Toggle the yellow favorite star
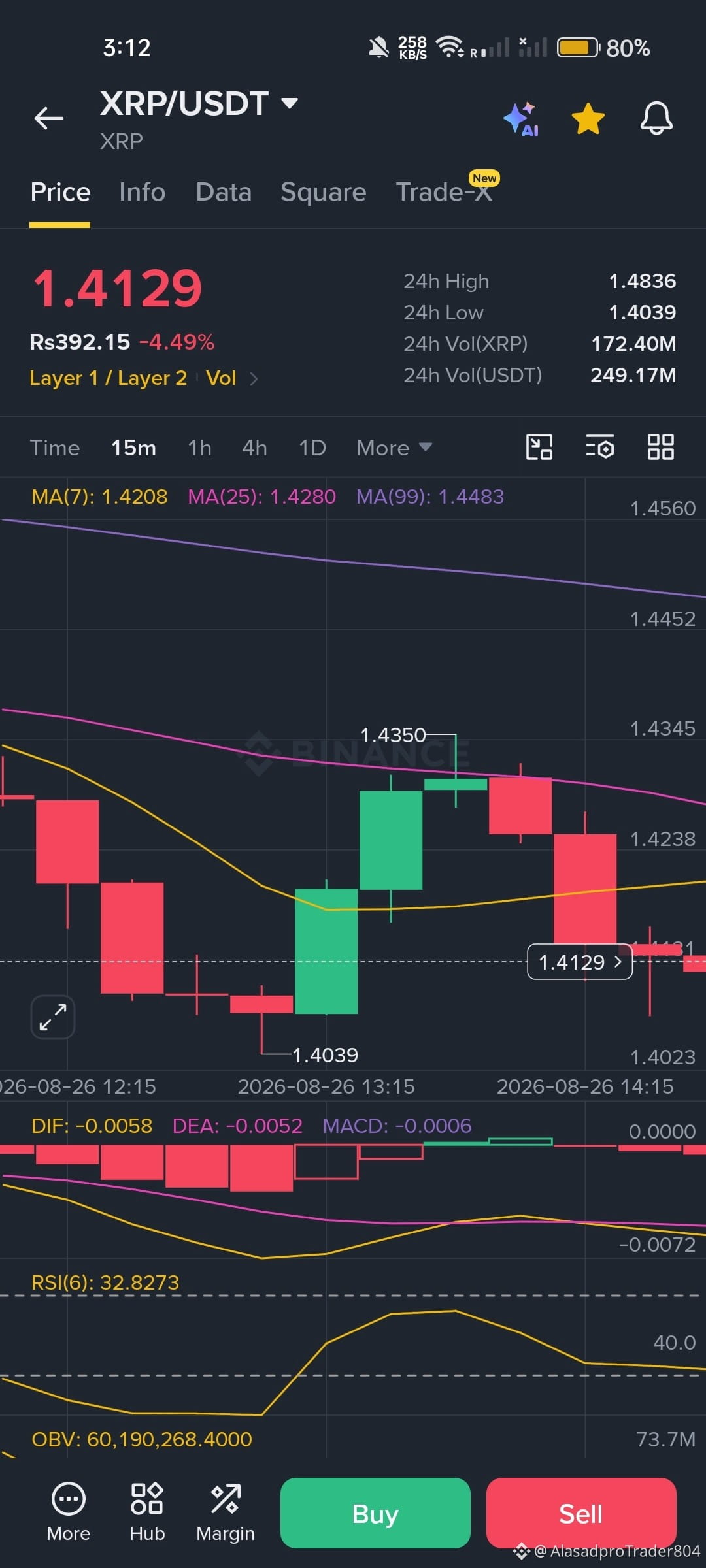706x1568 pixels. tap(588, 119)
